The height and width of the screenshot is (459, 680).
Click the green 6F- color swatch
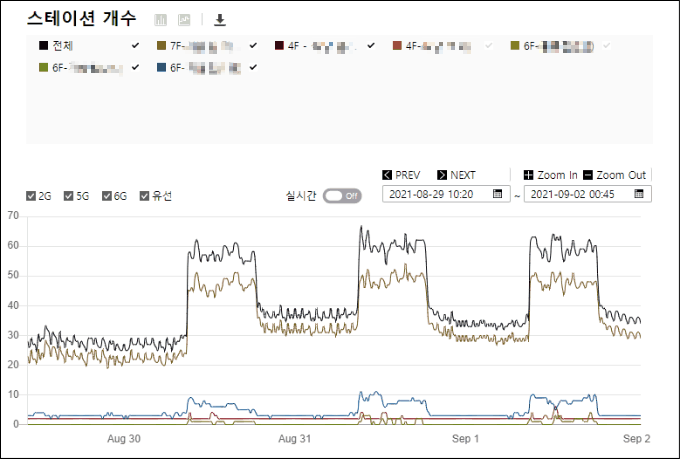(43, 67)
